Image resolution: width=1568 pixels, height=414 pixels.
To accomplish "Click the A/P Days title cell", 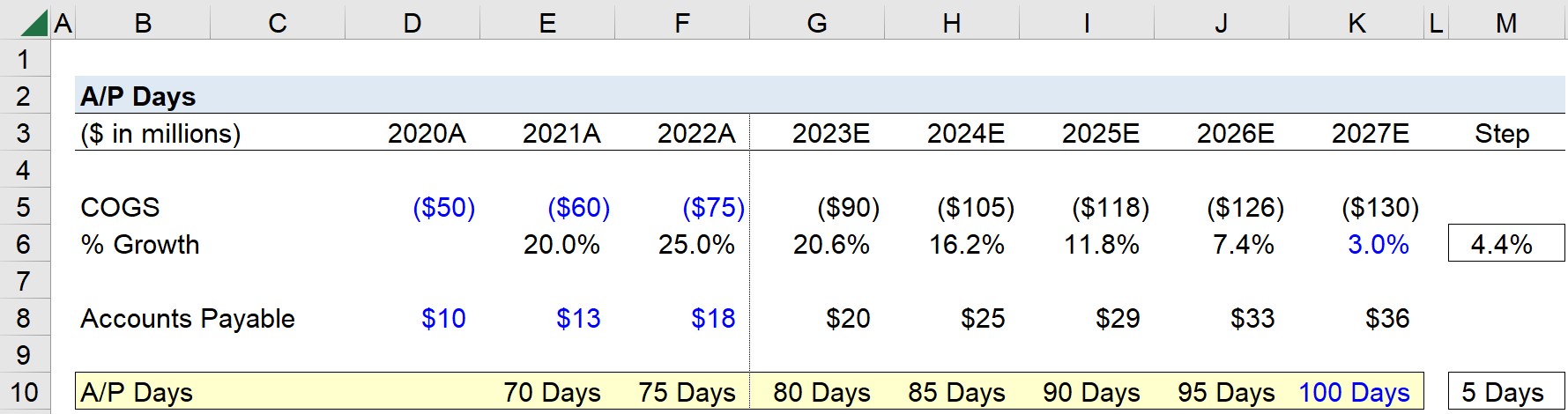I will click(138, 96).
